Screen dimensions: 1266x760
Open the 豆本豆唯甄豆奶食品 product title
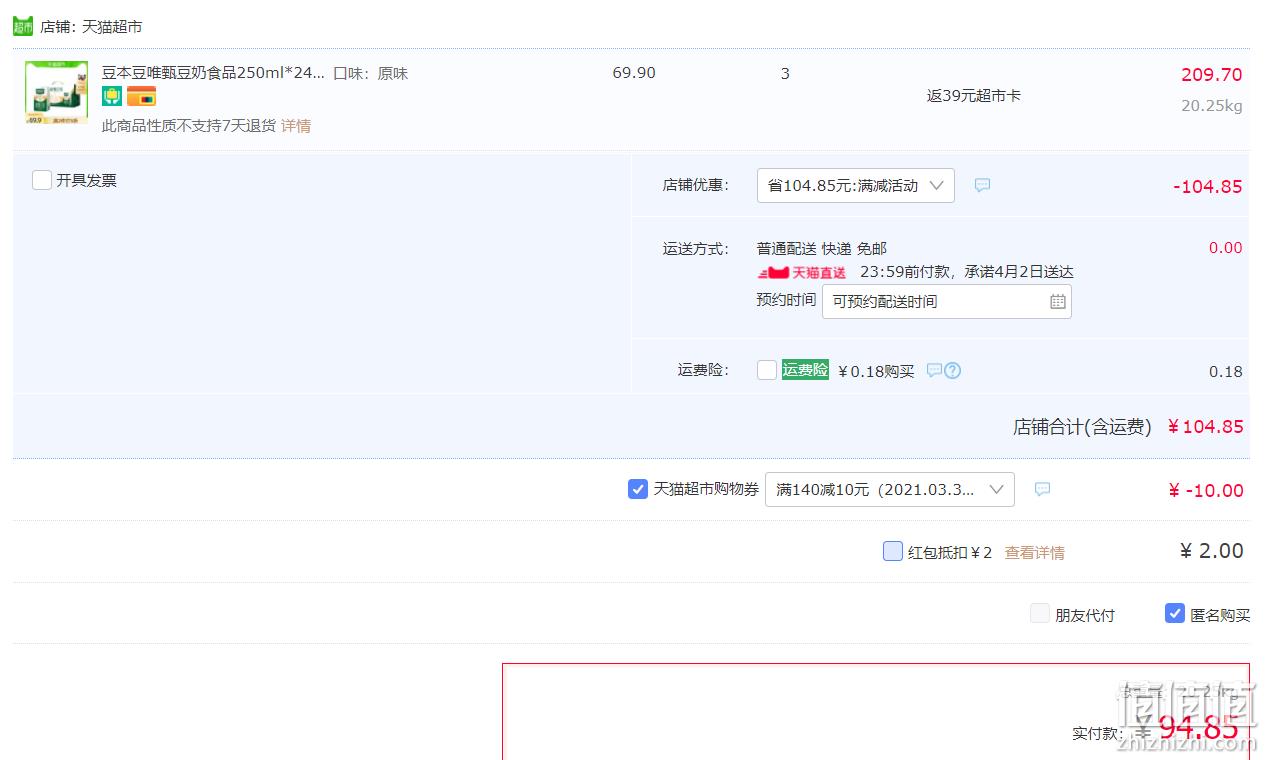(x=214, y=73)
